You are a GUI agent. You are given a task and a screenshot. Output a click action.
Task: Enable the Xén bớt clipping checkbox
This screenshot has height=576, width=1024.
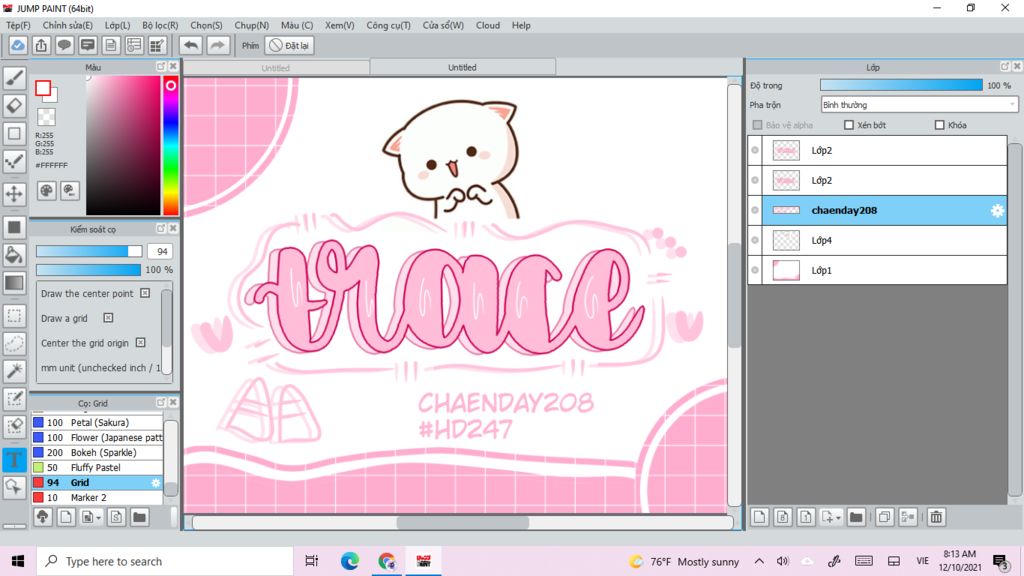click(849, 125)
